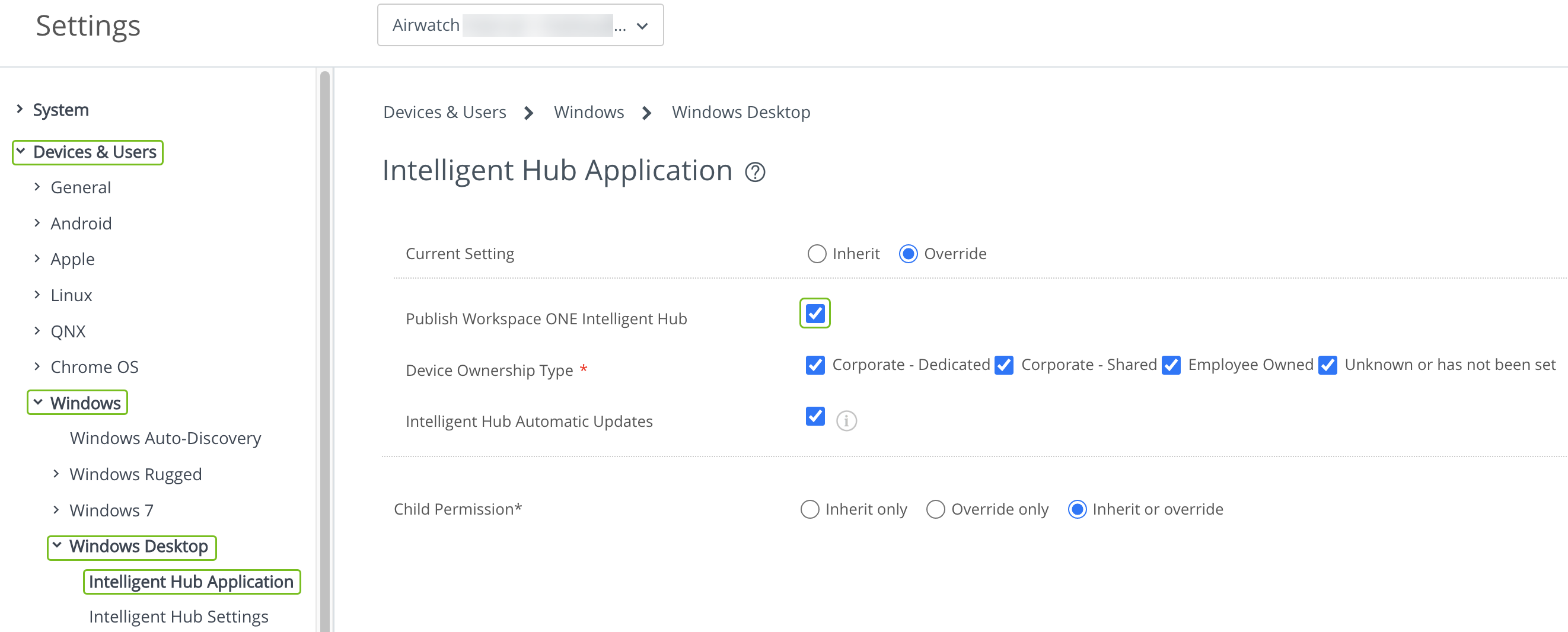Uncheck Unknown or has not been set

[1327, 365]
